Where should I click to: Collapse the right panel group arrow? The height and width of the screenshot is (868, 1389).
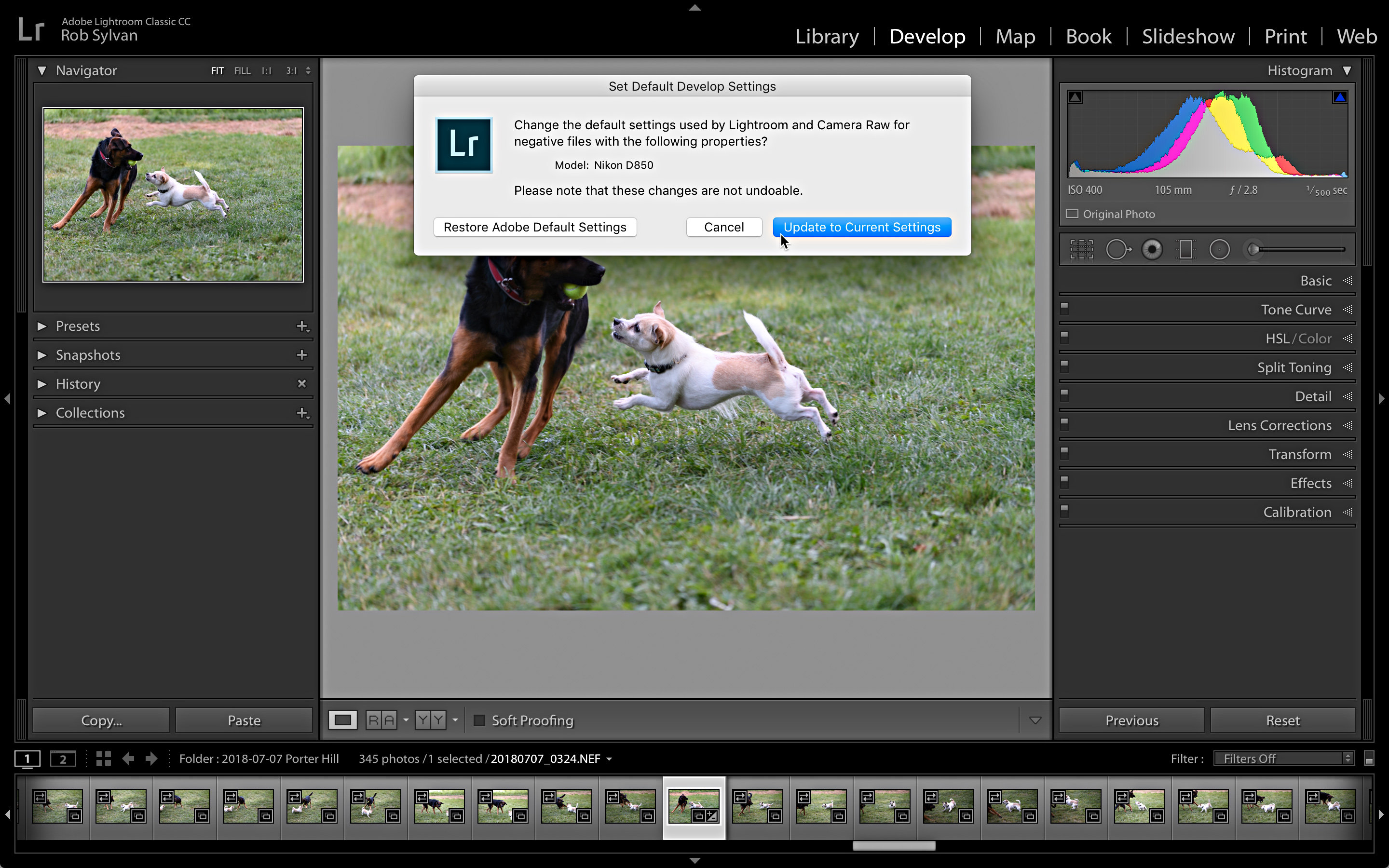[x=1382, y=398]
